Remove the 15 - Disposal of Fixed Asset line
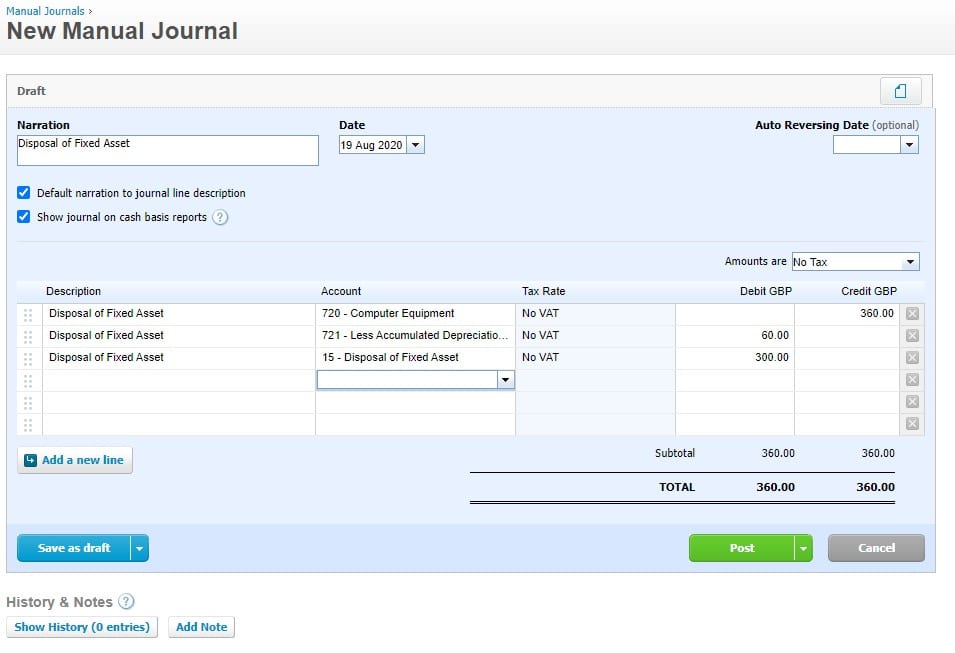Viewport: 955px width, 653px height. (912, 358)
